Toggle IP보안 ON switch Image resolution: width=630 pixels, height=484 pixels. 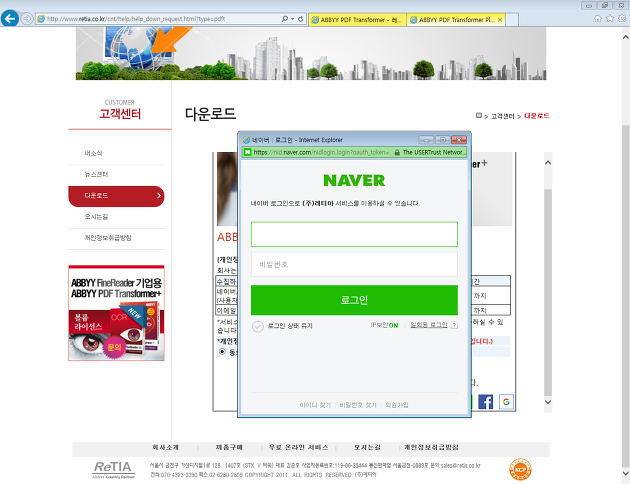384,325
